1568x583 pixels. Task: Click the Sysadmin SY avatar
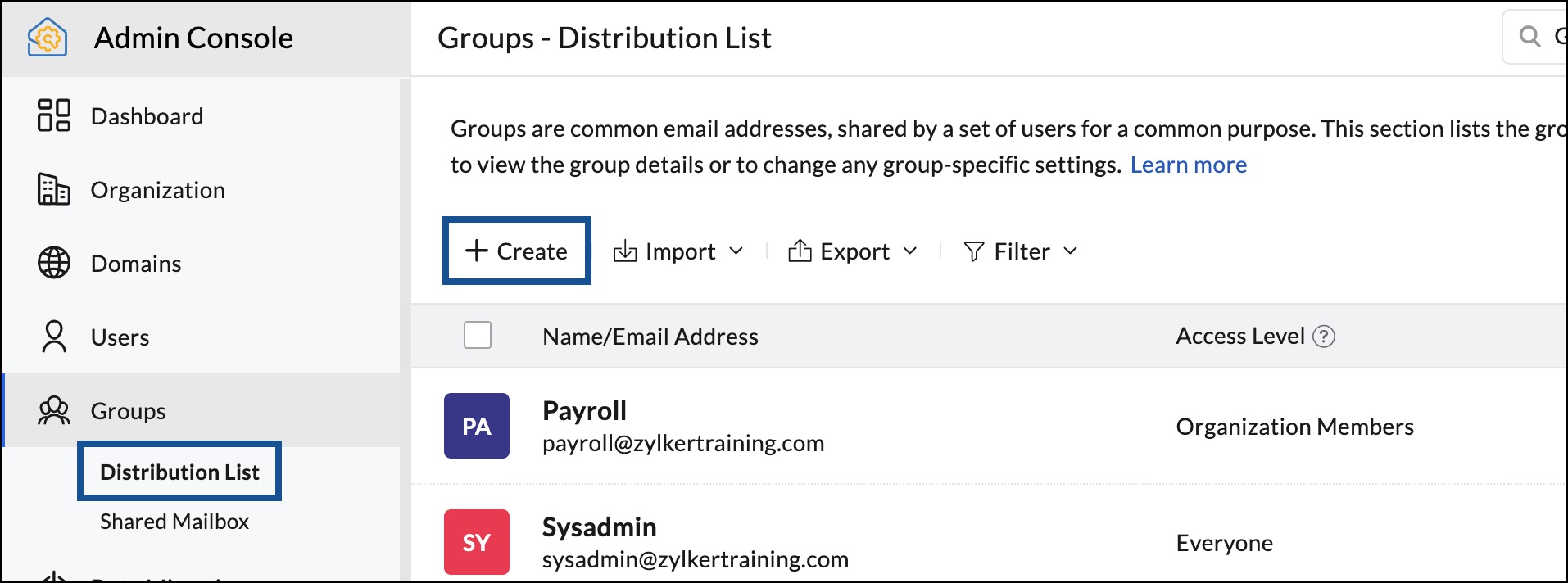[477, 542]
